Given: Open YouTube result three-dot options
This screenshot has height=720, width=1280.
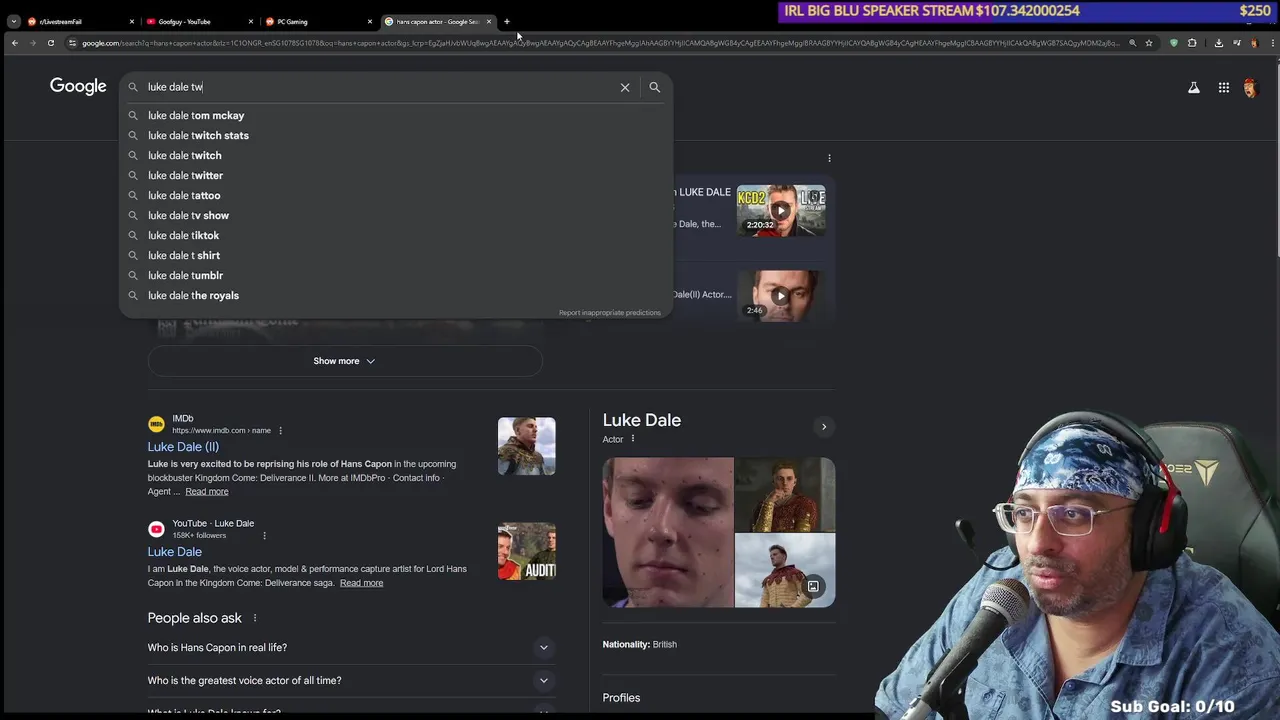Looking at the screenshot, I should (264, 536).
